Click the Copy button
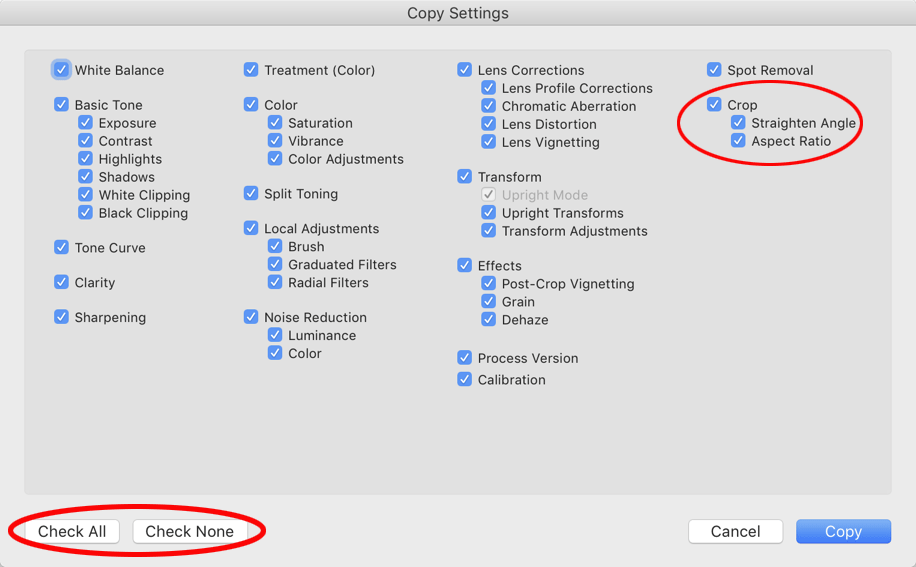 coord(843,531)
